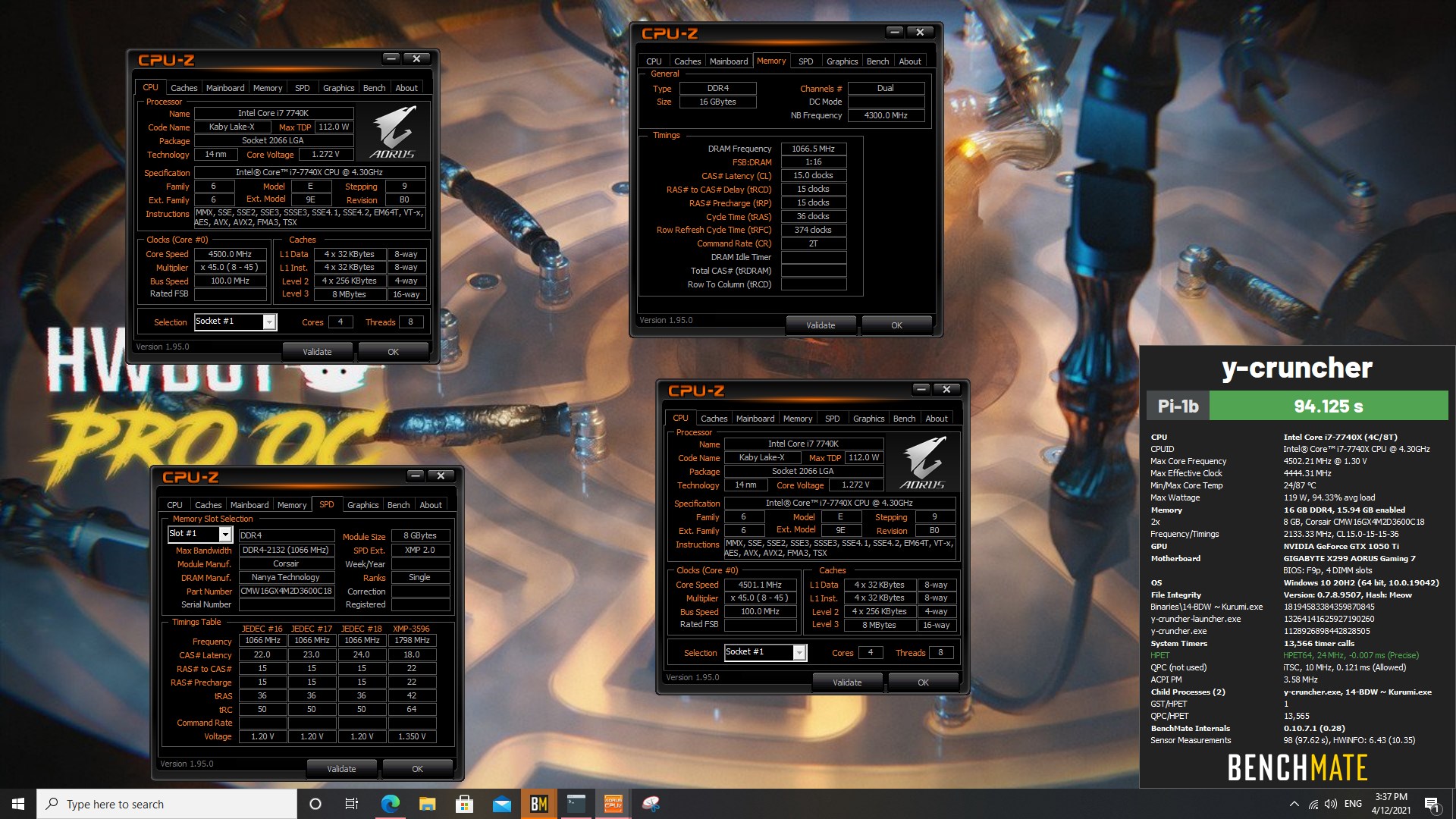Click the DRAM Manuf. Nanya Technology field

pyautogui.click(x=286, y=577)
